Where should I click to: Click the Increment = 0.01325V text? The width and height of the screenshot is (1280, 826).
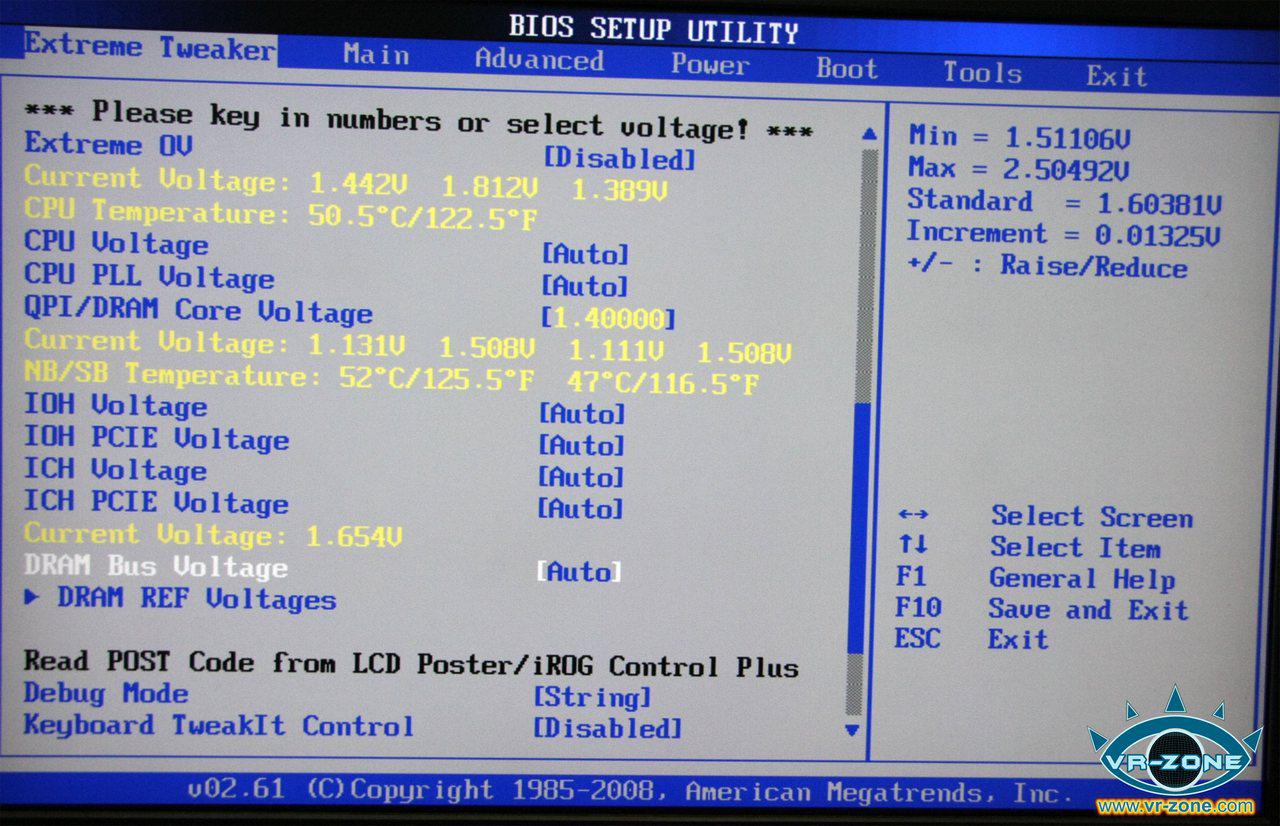coord(1063,234)
